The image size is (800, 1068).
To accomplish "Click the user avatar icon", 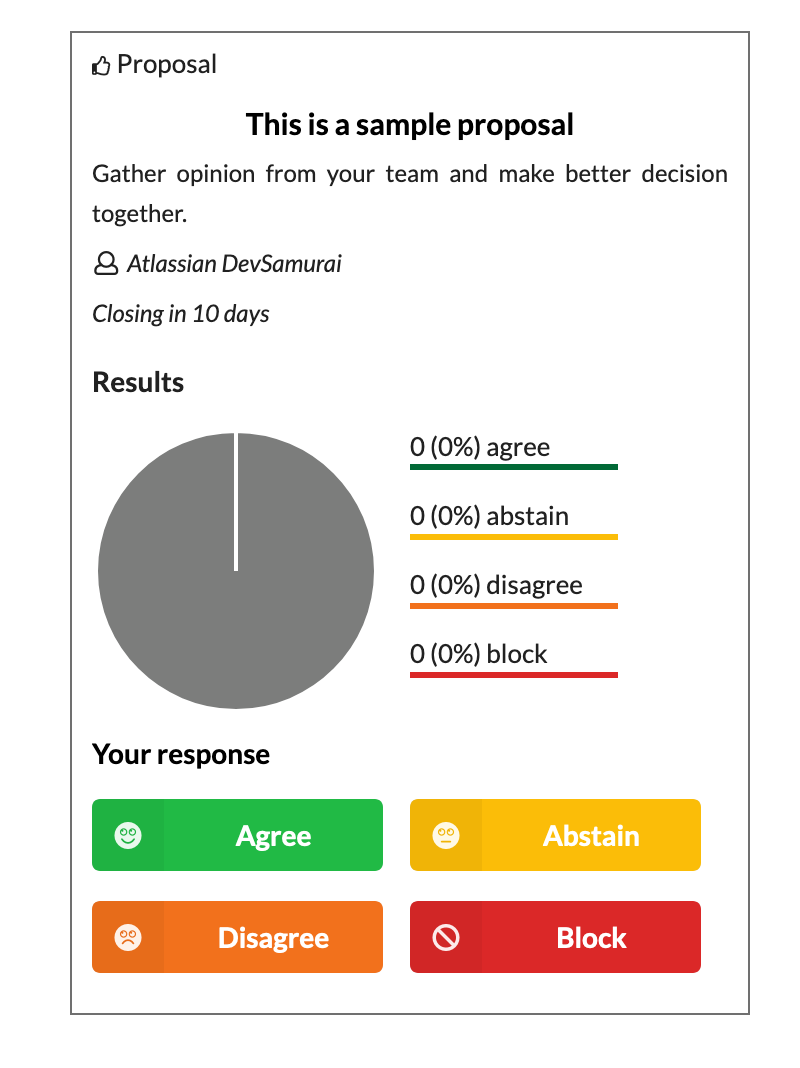I will (104, 264).
